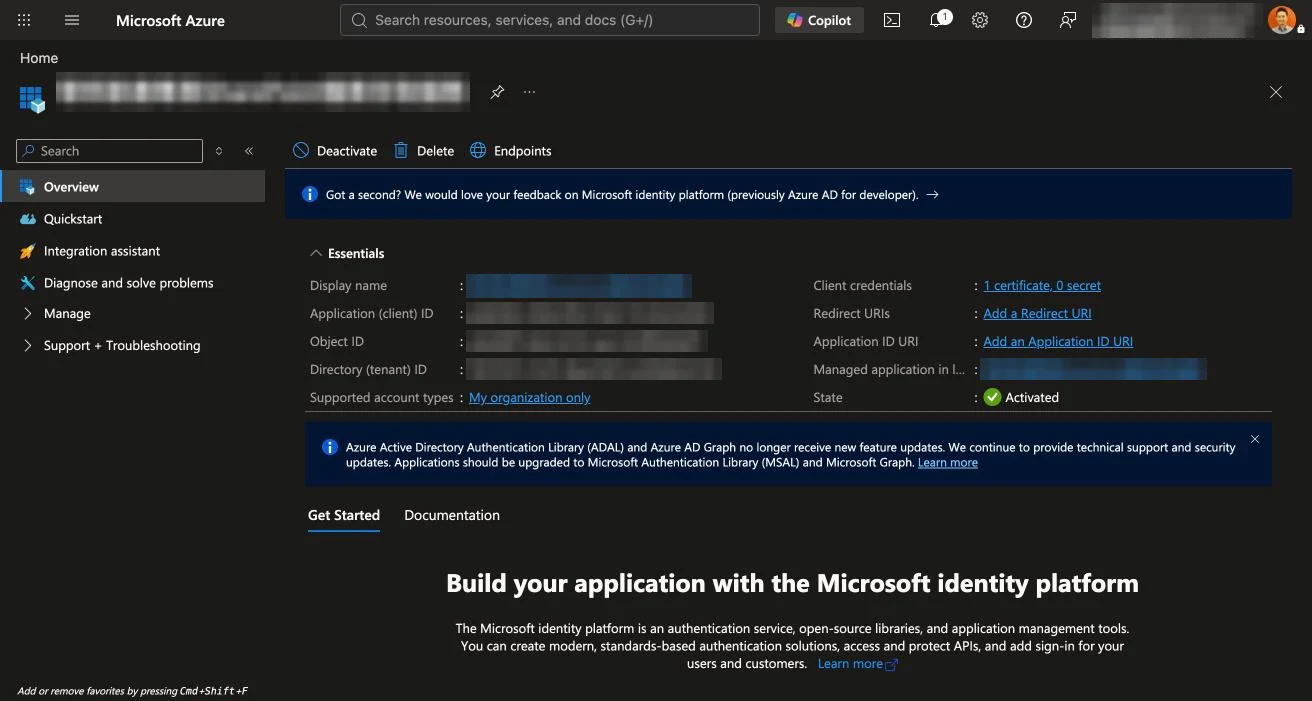Click the 'Supported account types' label
Viewport: 1312px width, 701px height.
(x=382, y=398)
